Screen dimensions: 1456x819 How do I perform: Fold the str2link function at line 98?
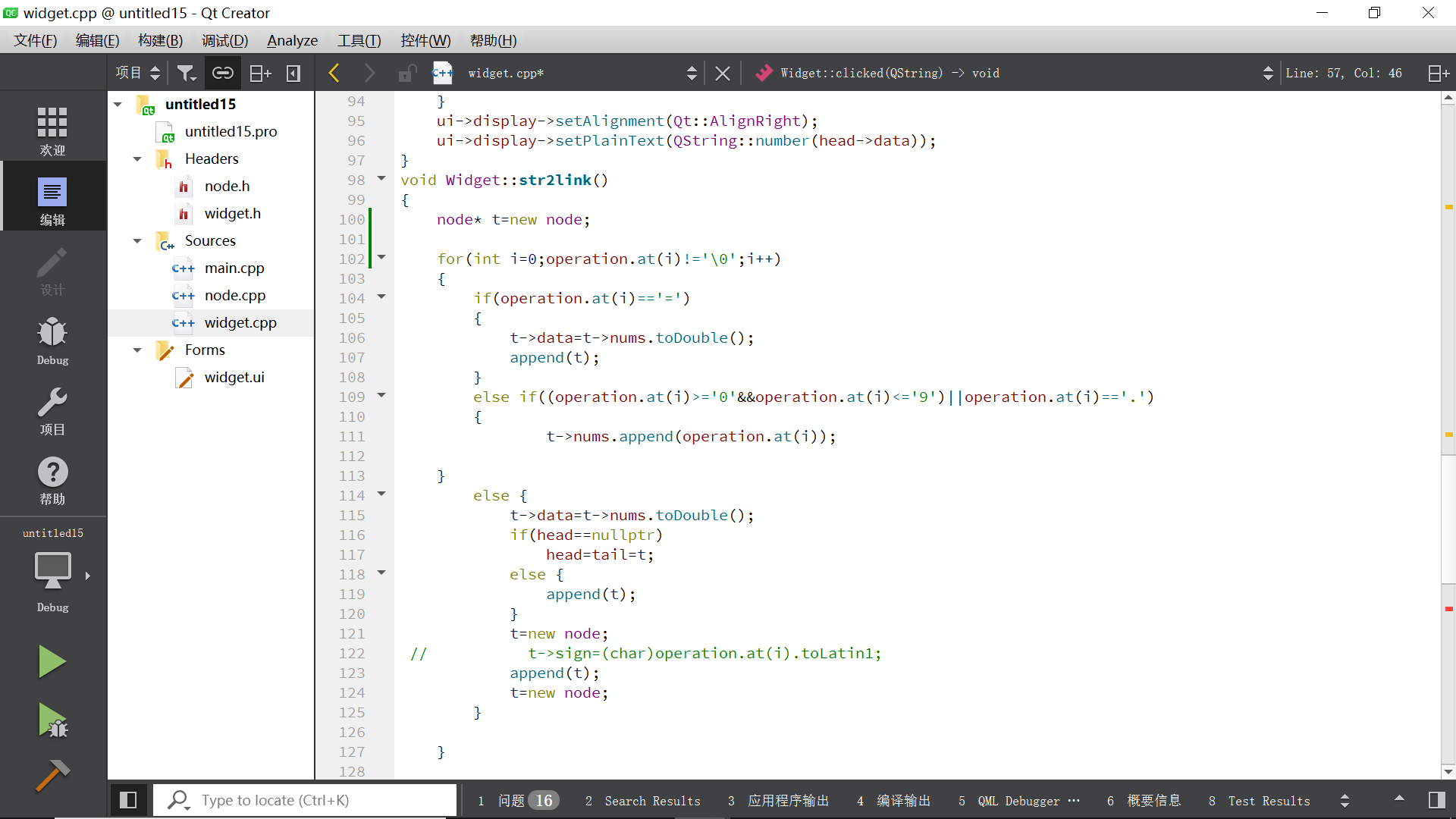tap(381, 179)
